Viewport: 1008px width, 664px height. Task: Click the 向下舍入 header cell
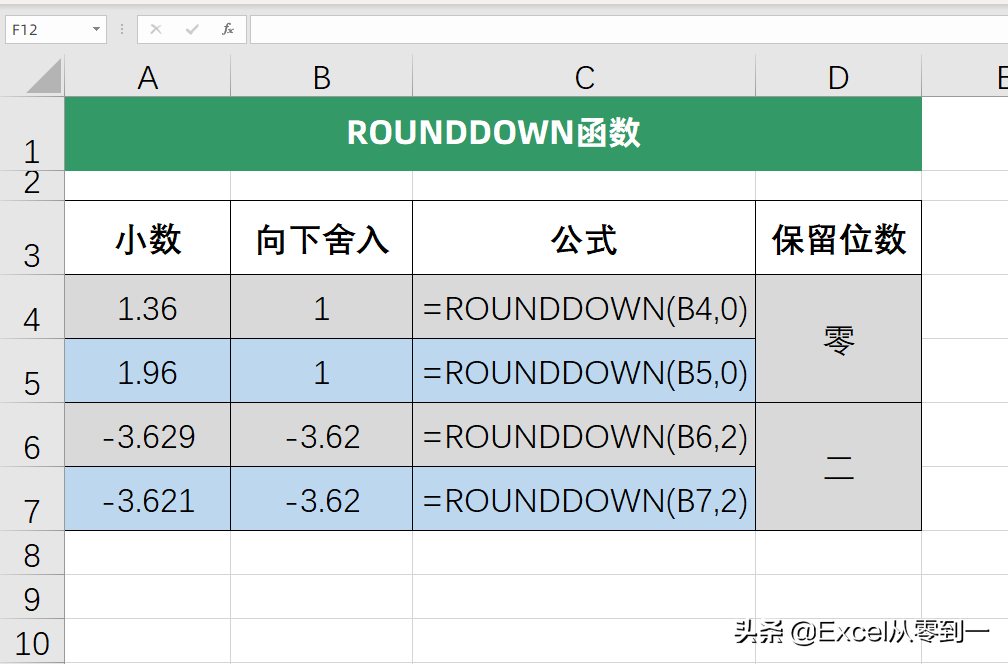click(x=321, y=238)
